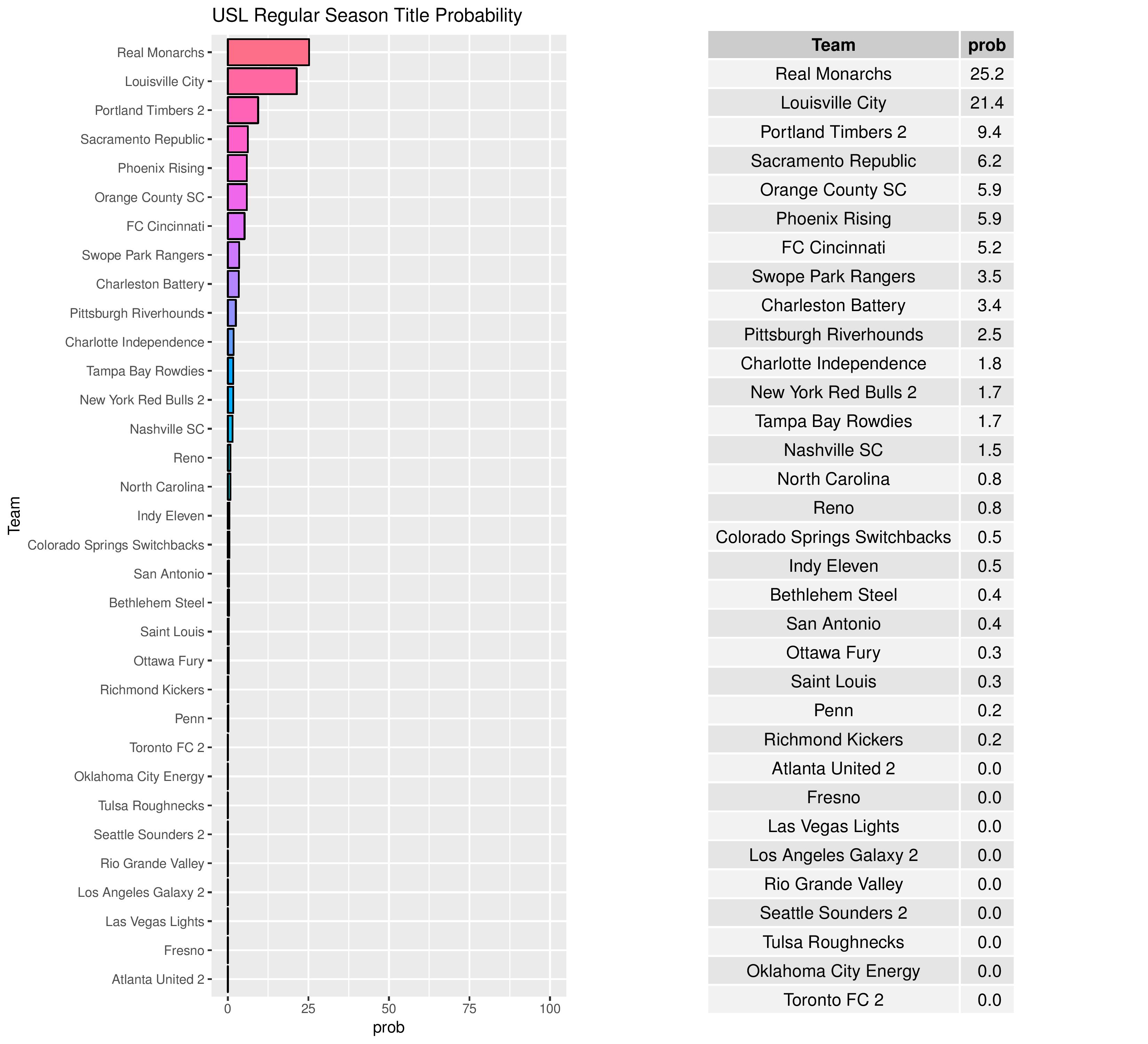Click the FC Cincinnati purple bar
1148x1044 pixels.
(236, 226)
